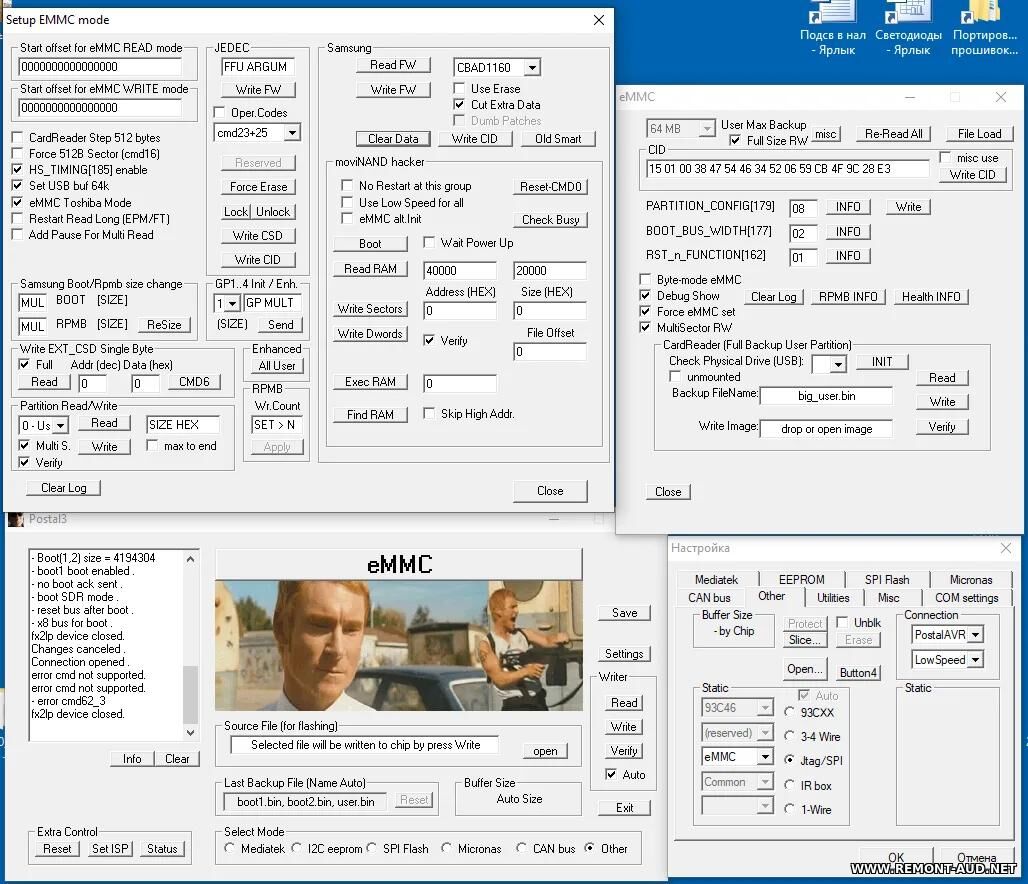Expand the LowSpeed dropdown
This screenshot has width=1028, height=884.
point(976,660)
